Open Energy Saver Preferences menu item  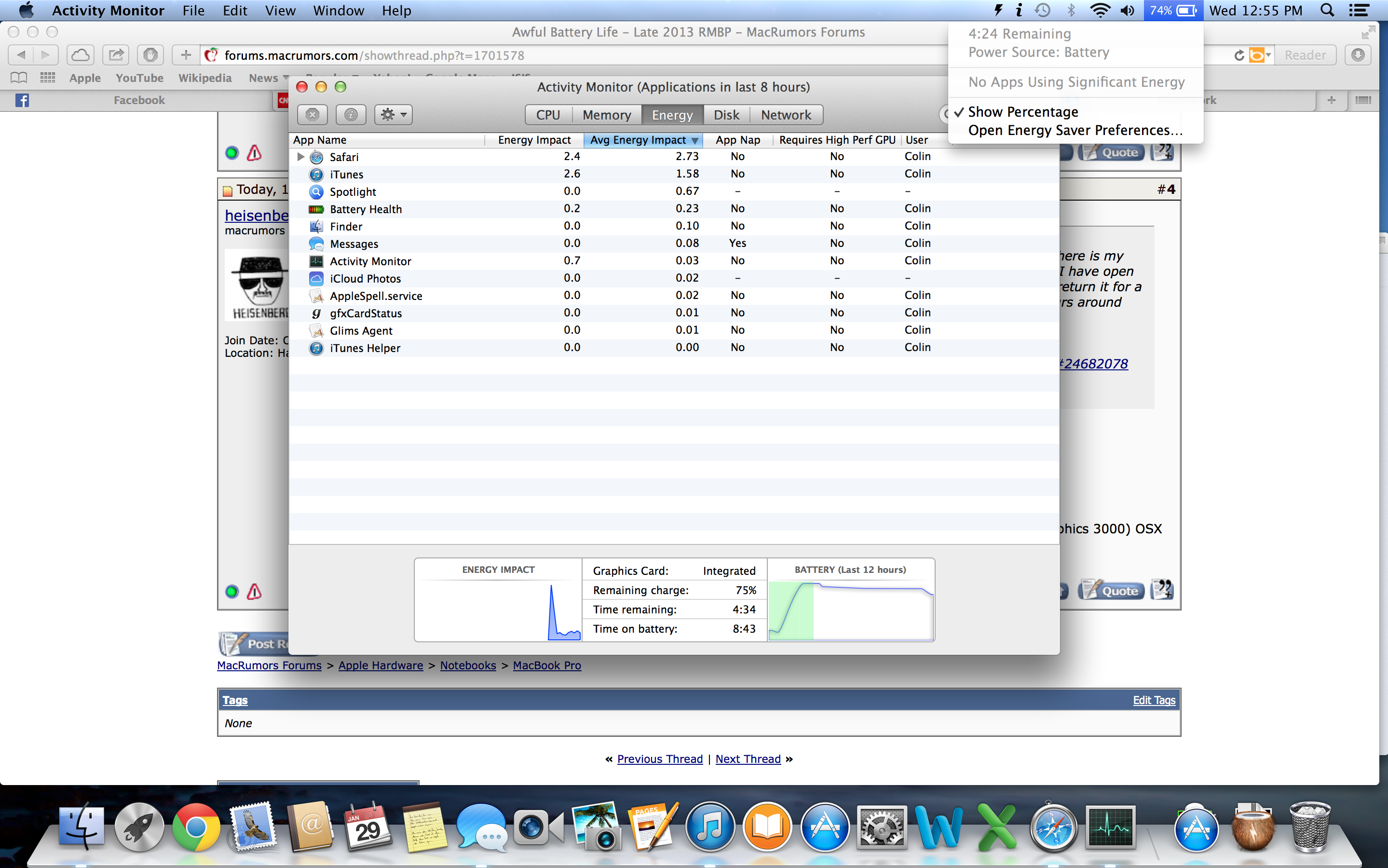[1075, 130]
